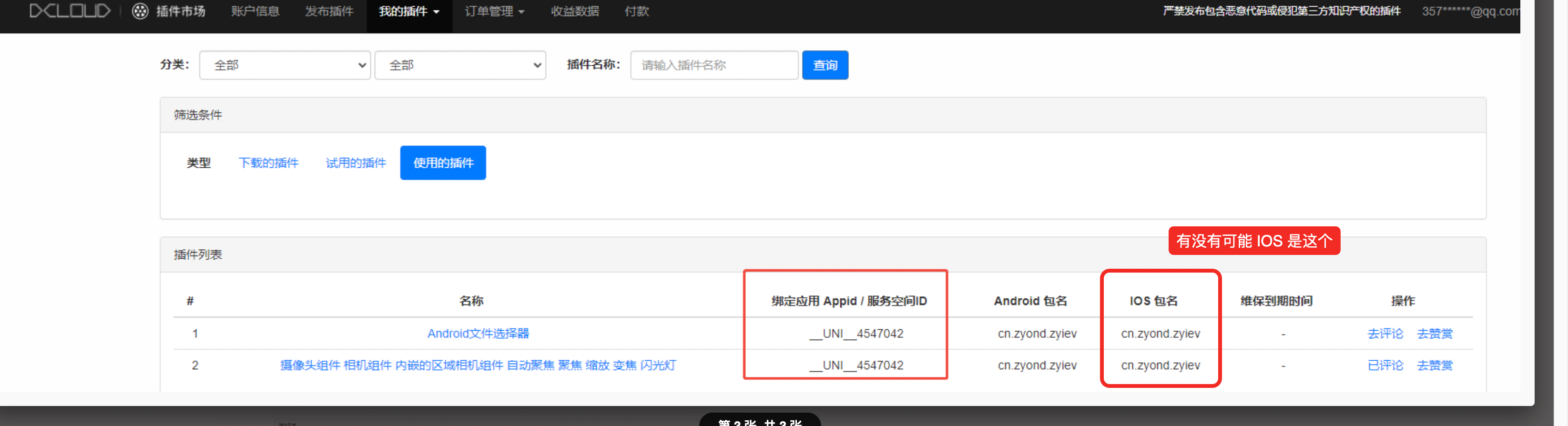Image resolution: width=1568 pixels, height=426 pixels.
Task: Open the second 全部 category select box
Action: 460,65
